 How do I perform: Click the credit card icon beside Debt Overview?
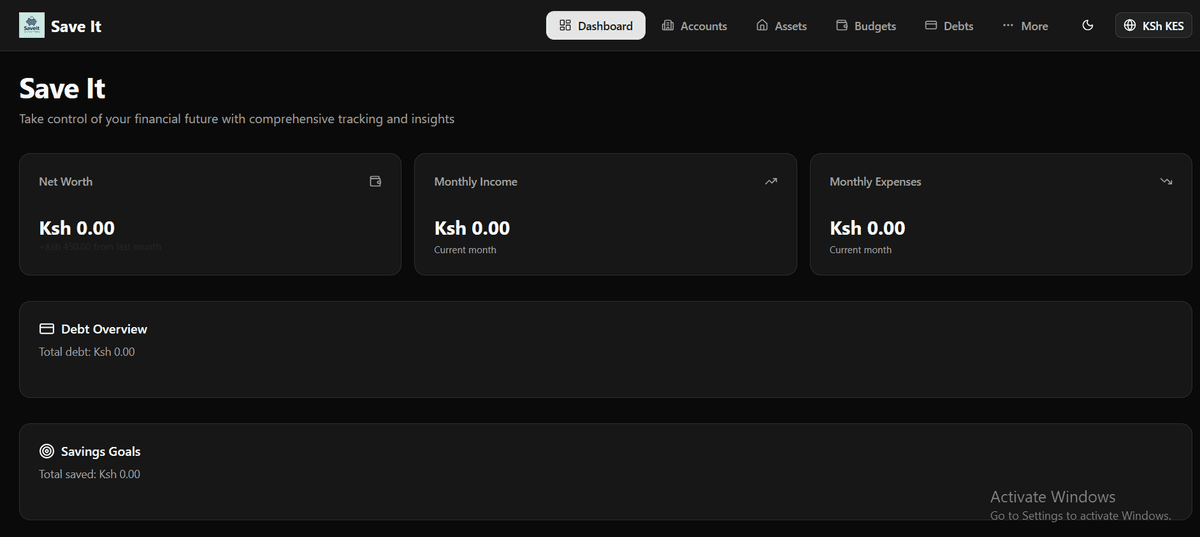46,329
